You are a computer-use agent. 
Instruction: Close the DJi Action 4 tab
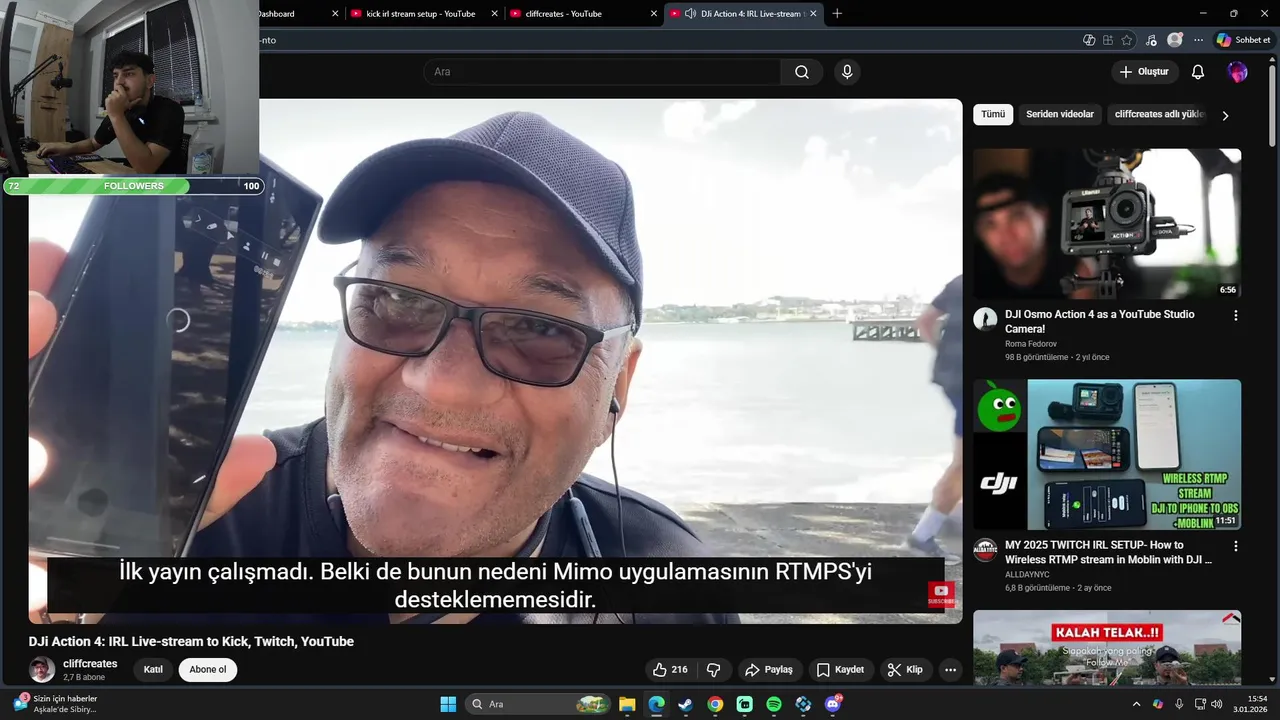(x=814, y=14)
